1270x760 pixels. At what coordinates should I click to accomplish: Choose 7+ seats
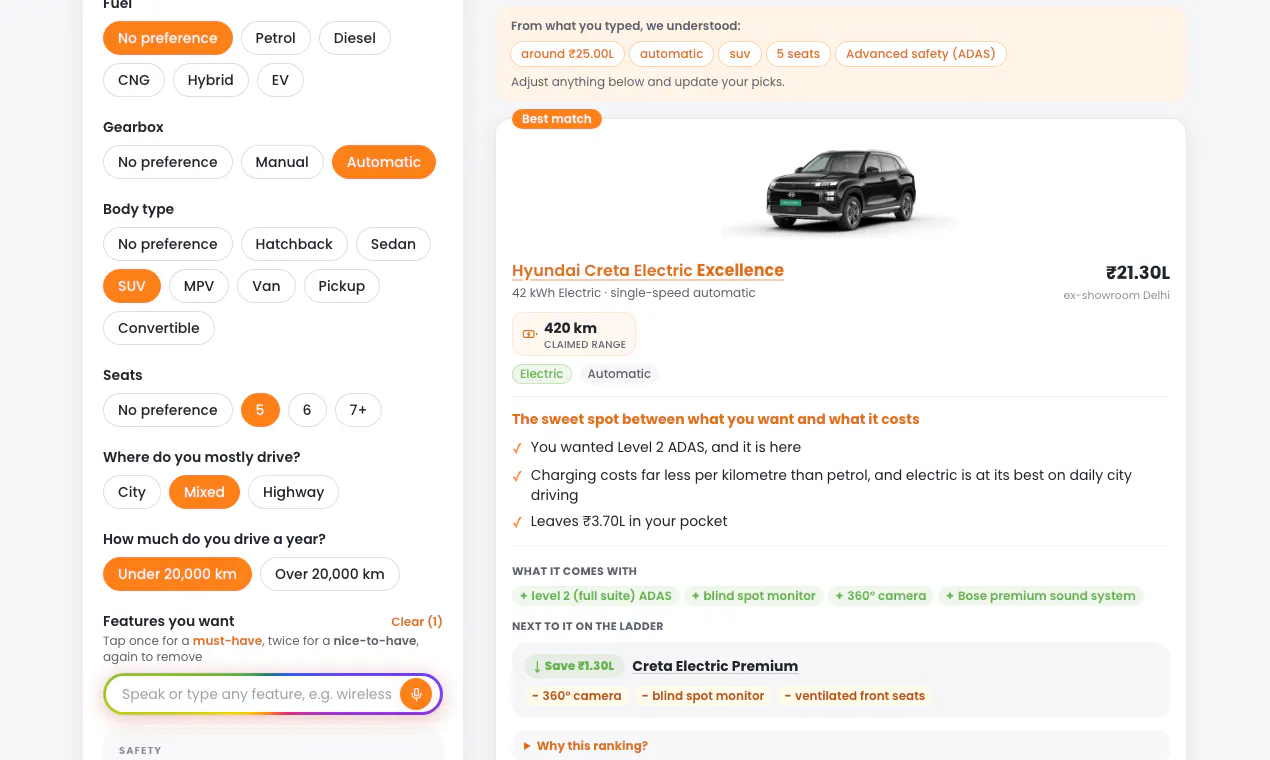[x=358, y=410]
